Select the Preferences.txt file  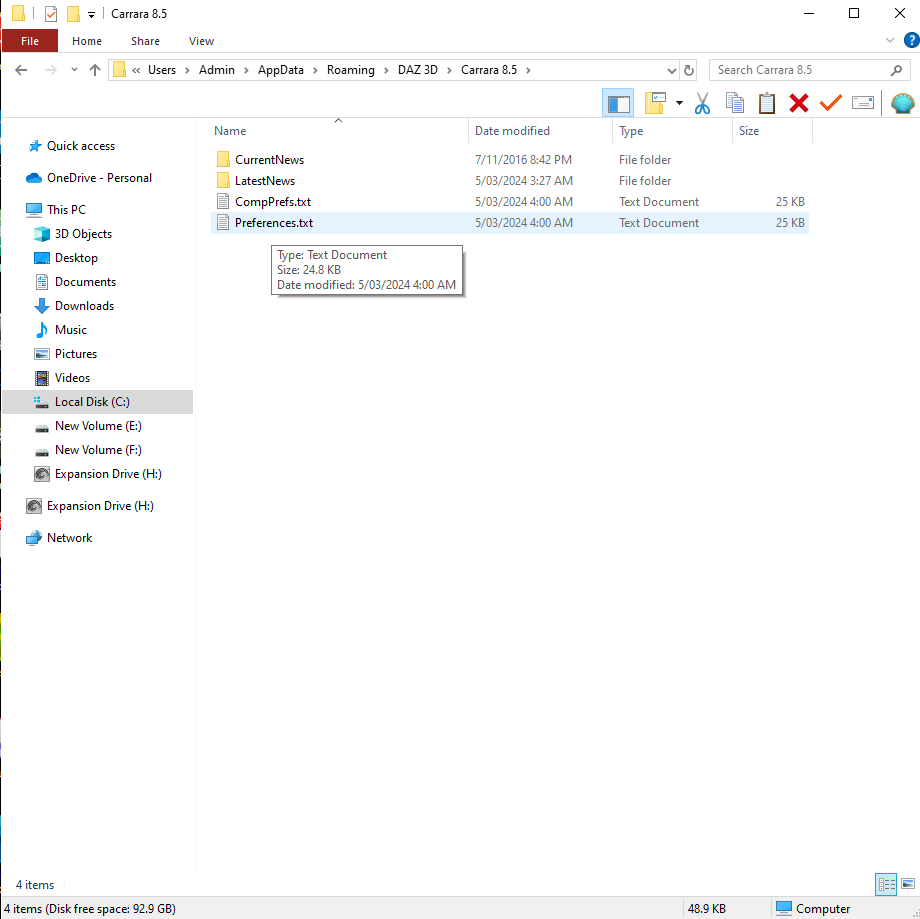510,223
